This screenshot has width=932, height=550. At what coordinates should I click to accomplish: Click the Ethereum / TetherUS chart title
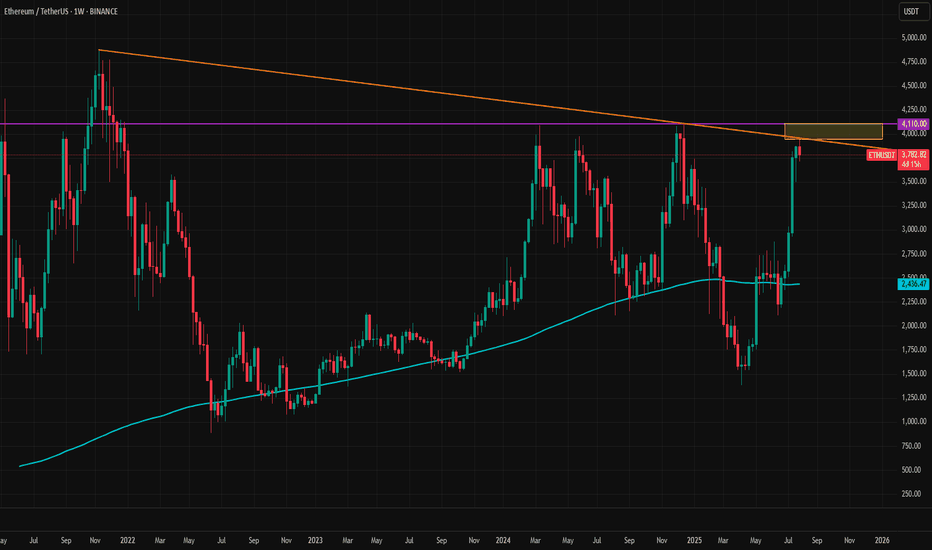click(x=61, y=11)
